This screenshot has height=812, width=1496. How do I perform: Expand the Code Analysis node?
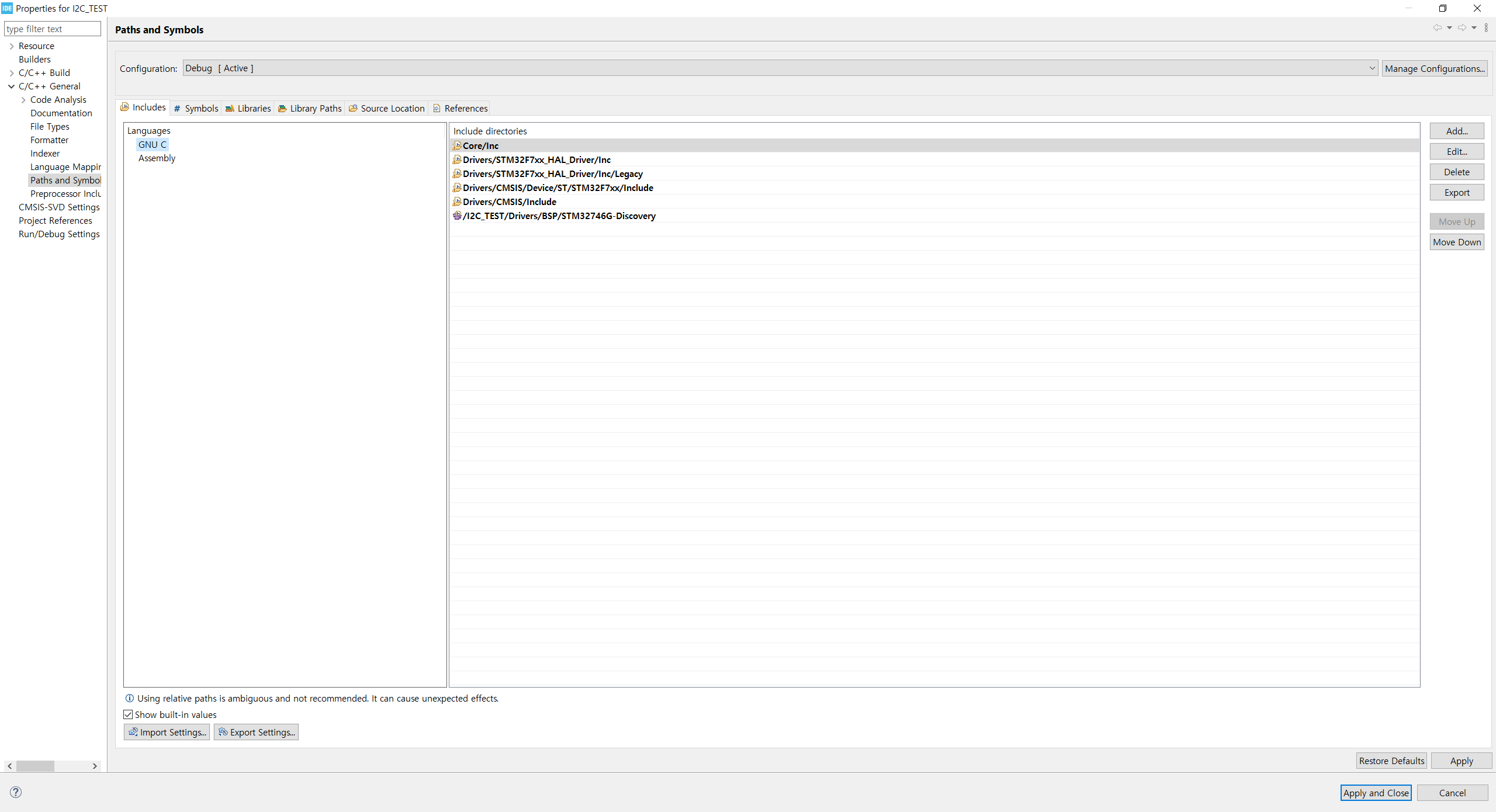click(x=23, y=100)
